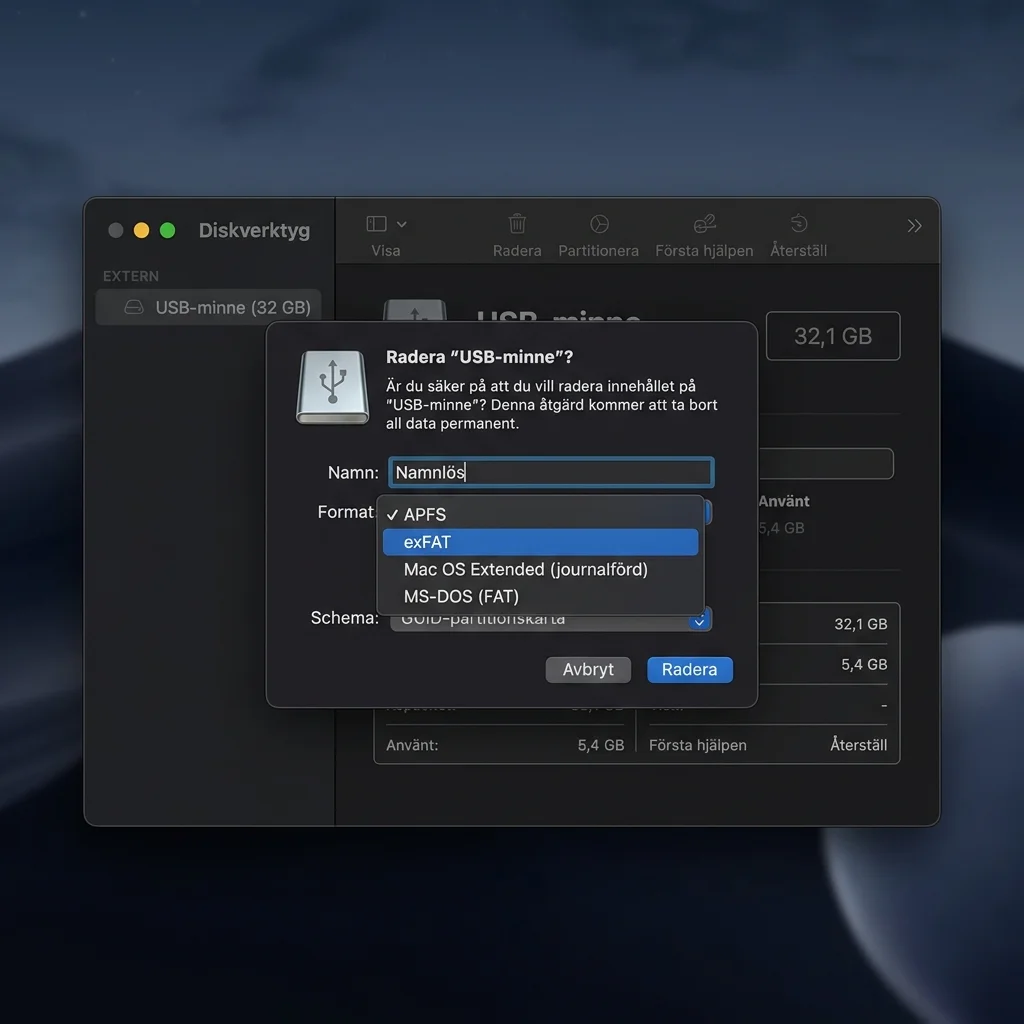Expand the Visa chevron menu

pyautogui.click(x=402, y=224)
